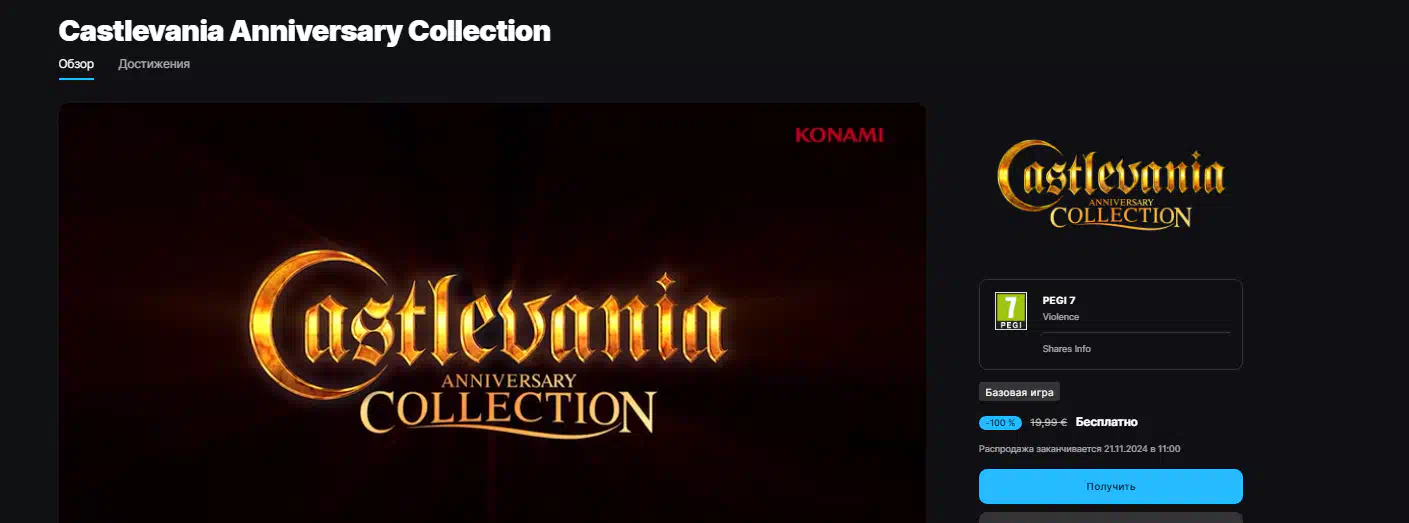Select the Базовая игра tag

click(x=1019, y=392)
